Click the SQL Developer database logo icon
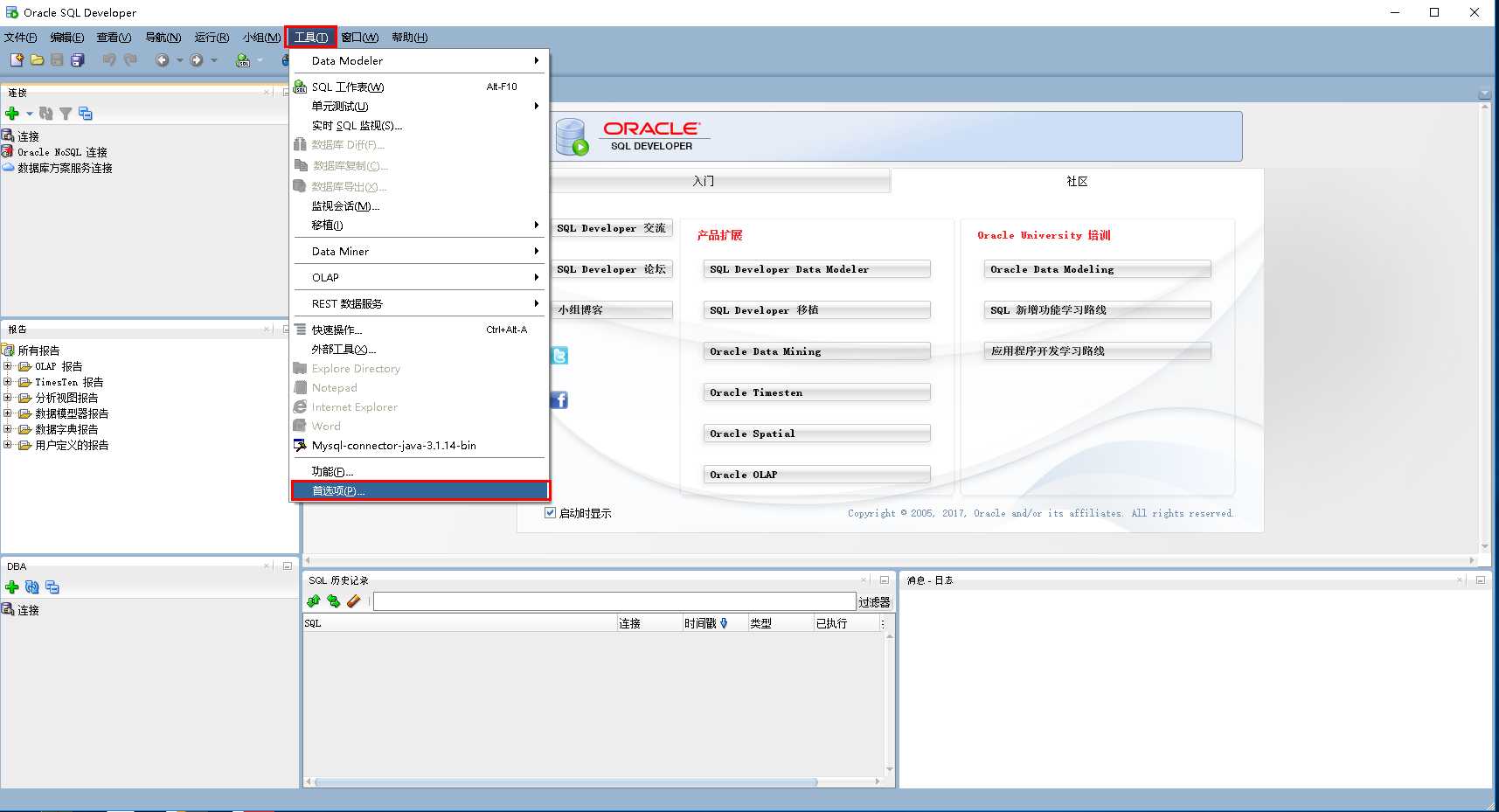 click(573, 136)
